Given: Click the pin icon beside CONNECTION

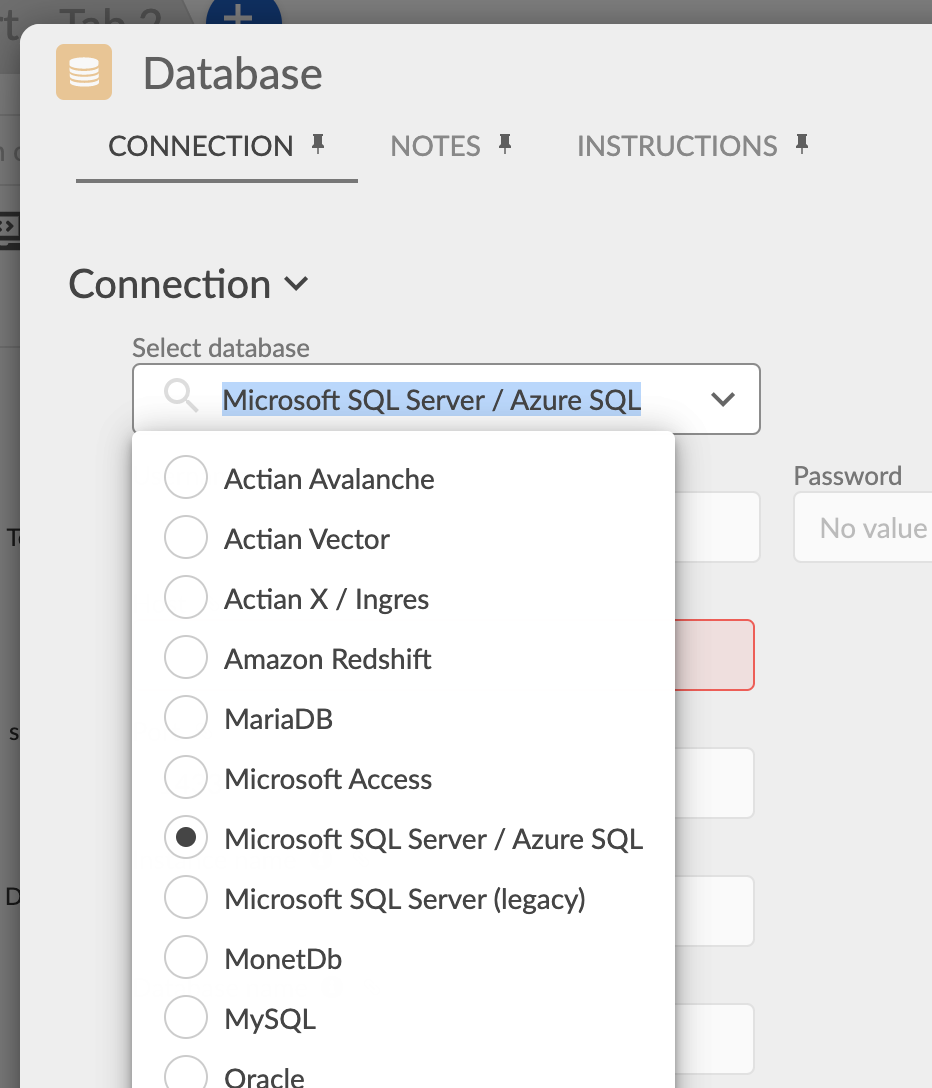Looking at the screenshot, I should coord(318,144).
